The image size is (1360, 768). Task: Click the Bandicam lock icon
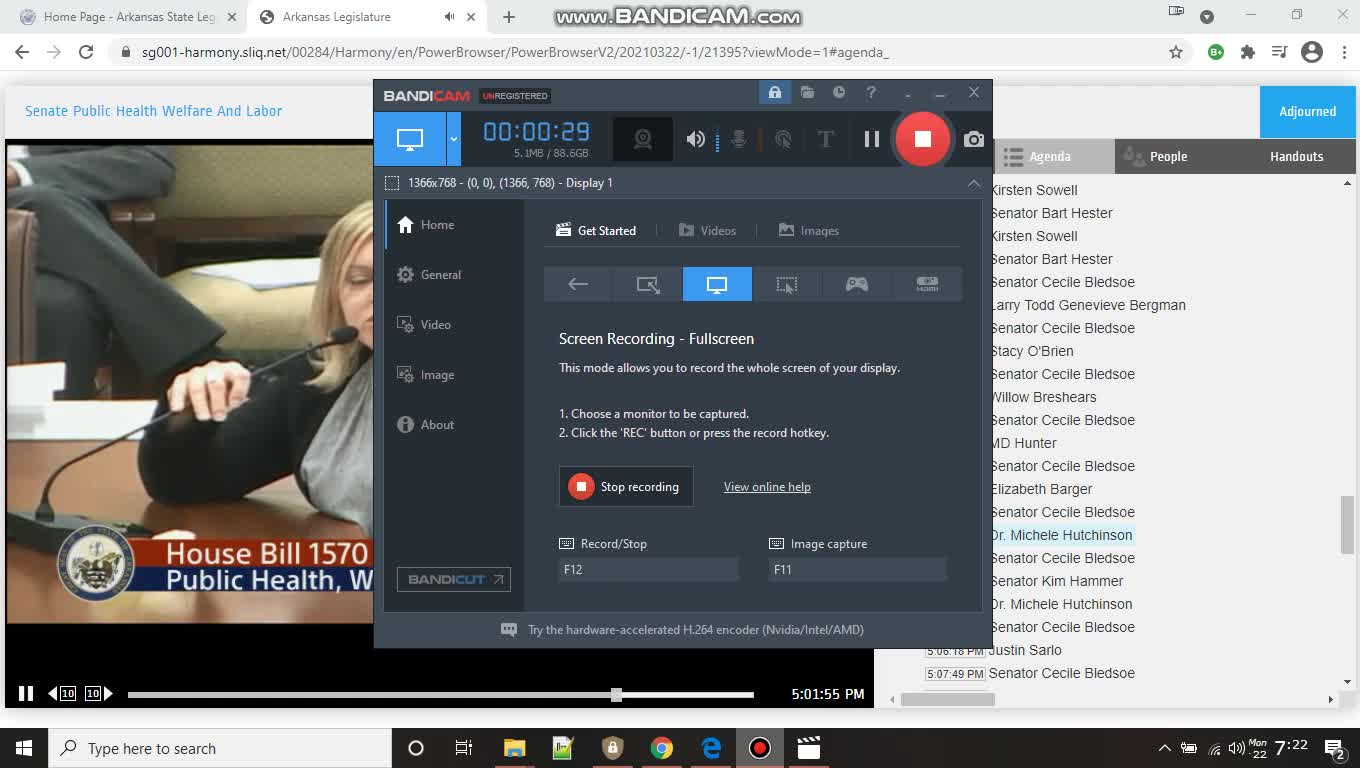point(774,93)
